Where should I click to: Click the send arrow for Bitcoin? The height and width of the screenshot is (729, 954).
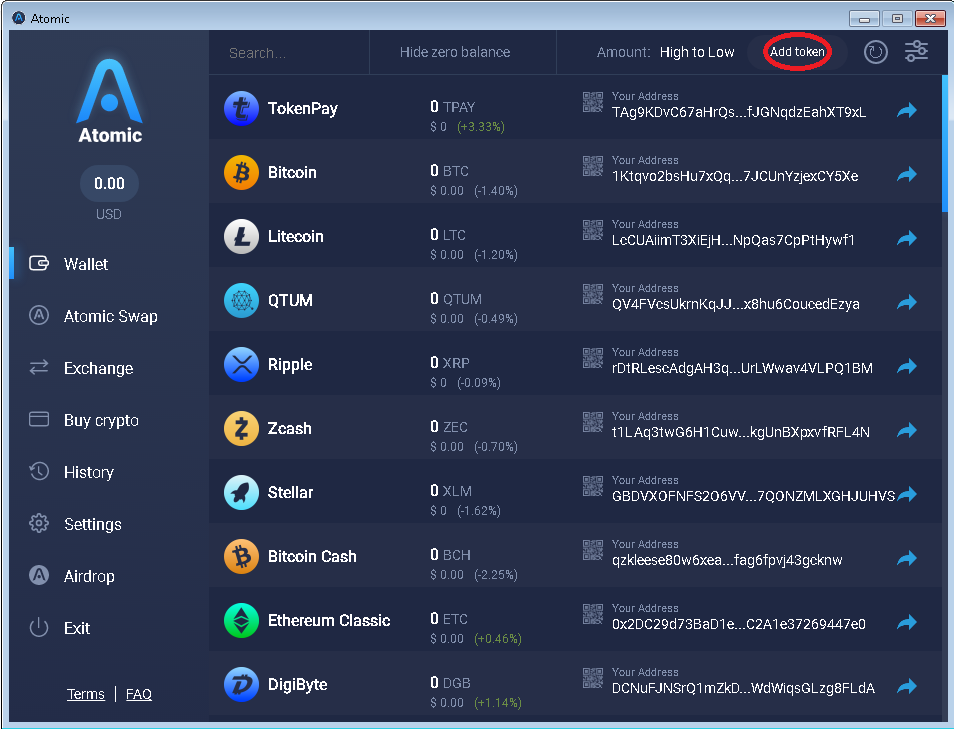[907, 174]
